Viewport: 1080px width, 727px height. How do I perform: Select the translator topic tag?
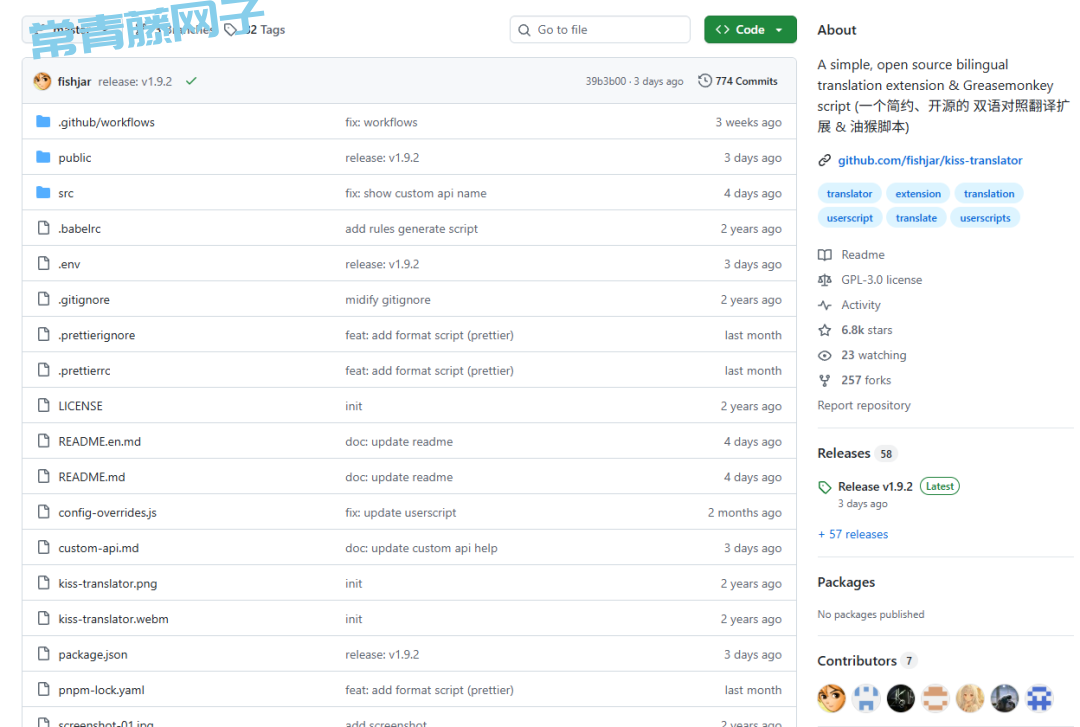point(849,194)
